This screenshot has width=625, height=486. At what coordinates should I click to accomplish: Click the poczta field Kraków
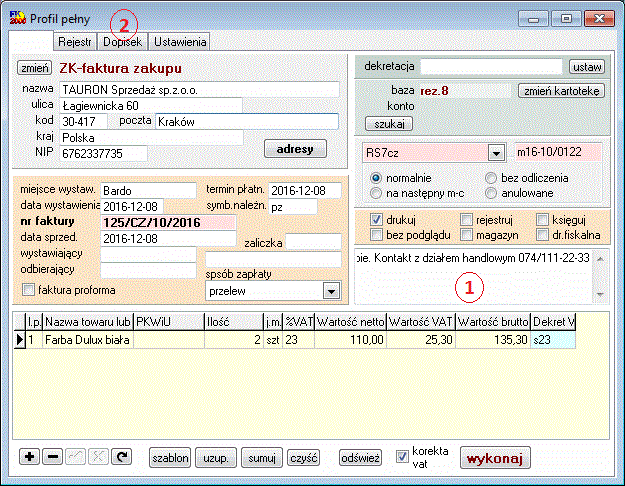[247, 122]
